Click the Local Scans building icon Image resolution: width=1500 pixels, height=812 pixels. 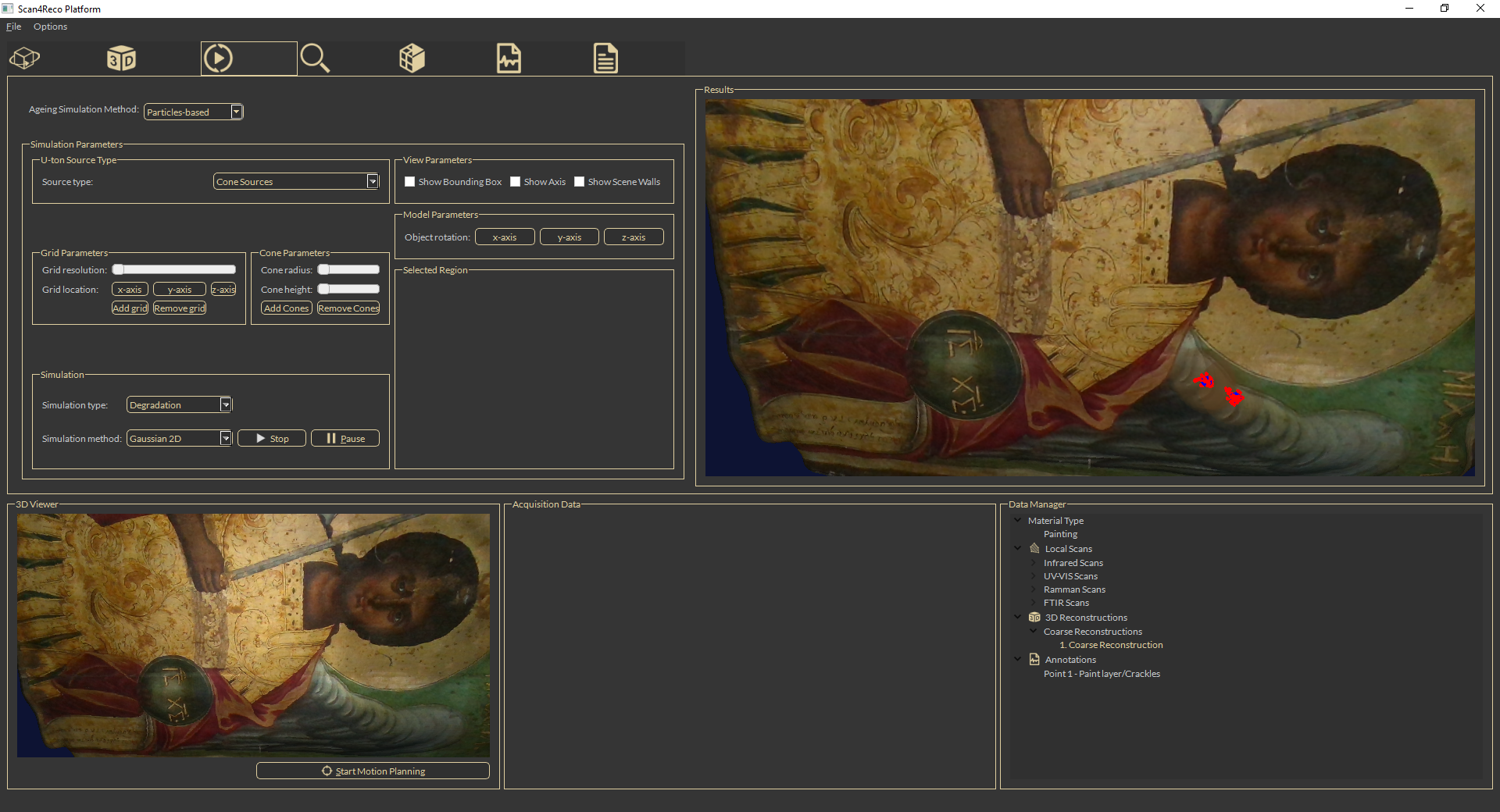tap(1034, 548)
